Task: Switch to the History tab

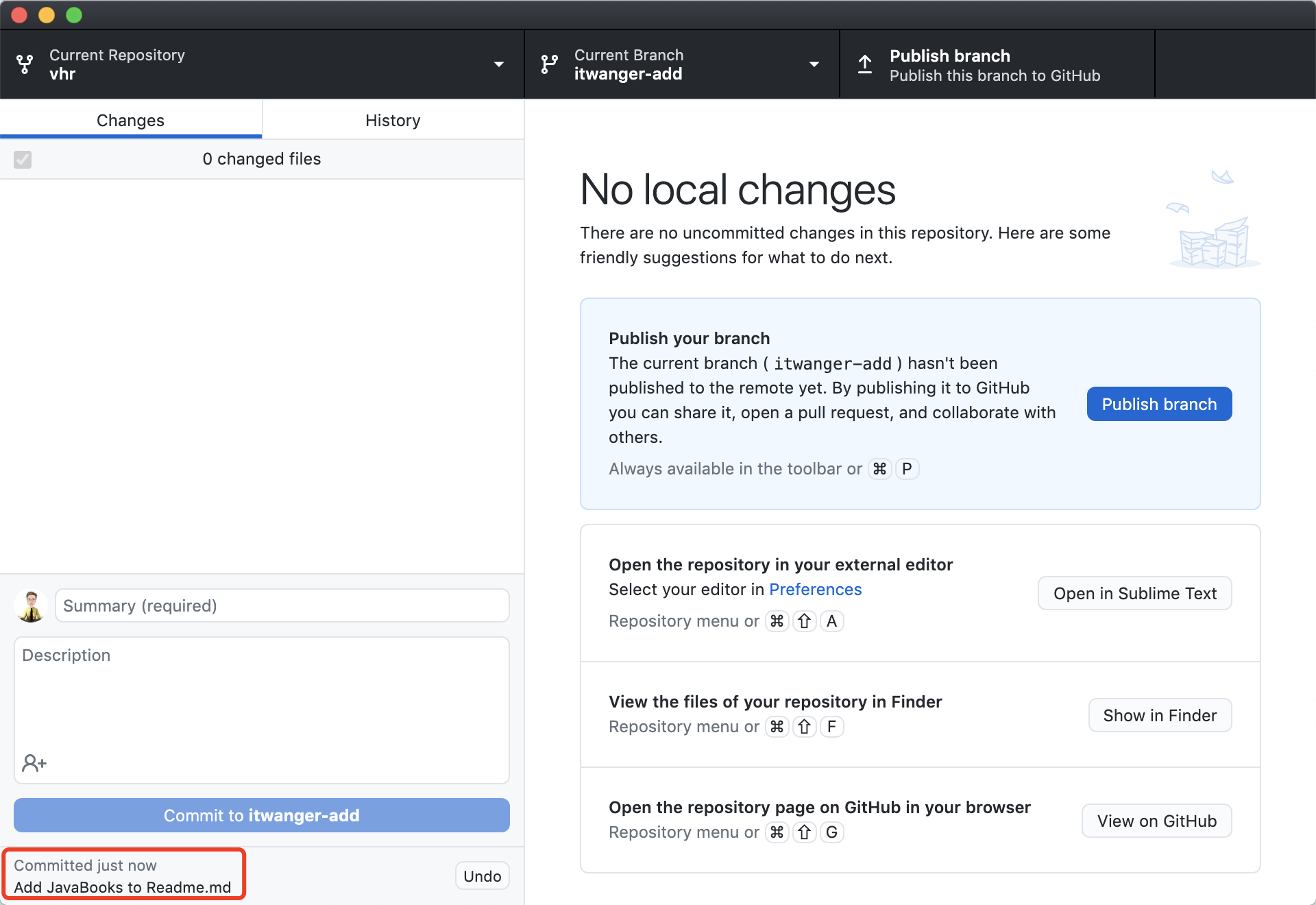Action: 393,121
